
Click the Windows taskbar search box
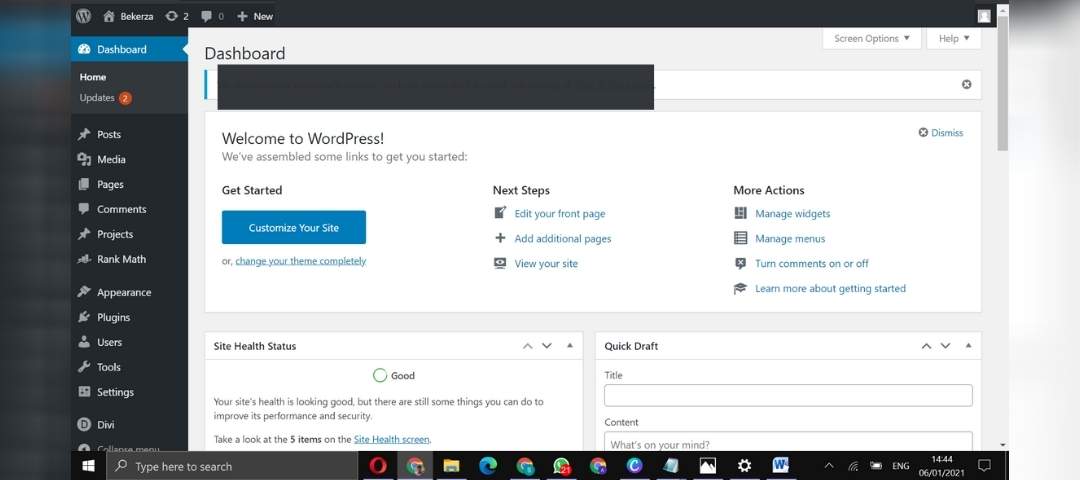tap(233, 466)
